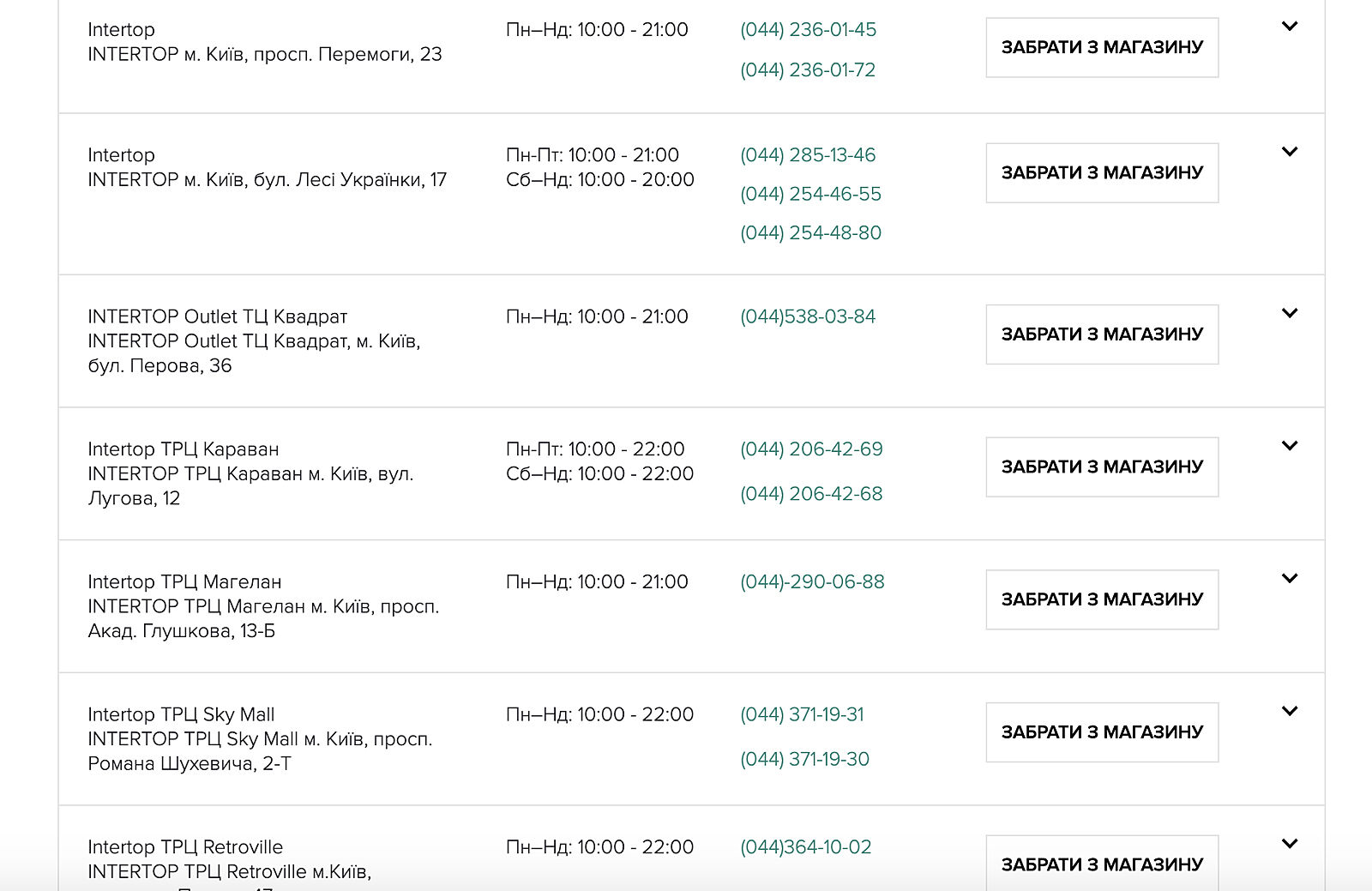1372x891 pixels.
Task: Expand INTERTOP Outlet ТЦ Квадрат store details
Action: pyautogui.click(x=1289, y=313)
